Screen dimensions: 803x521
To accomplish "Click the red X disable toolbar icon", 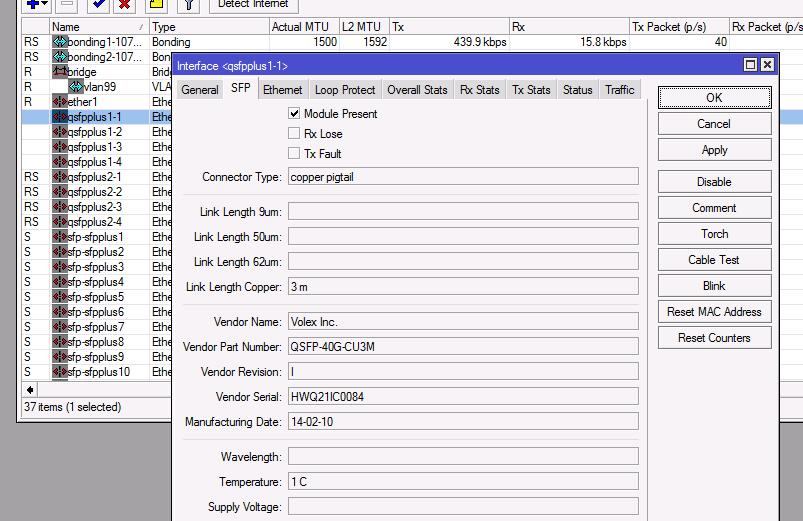I will pyautogui.click(x=124, y=5).
